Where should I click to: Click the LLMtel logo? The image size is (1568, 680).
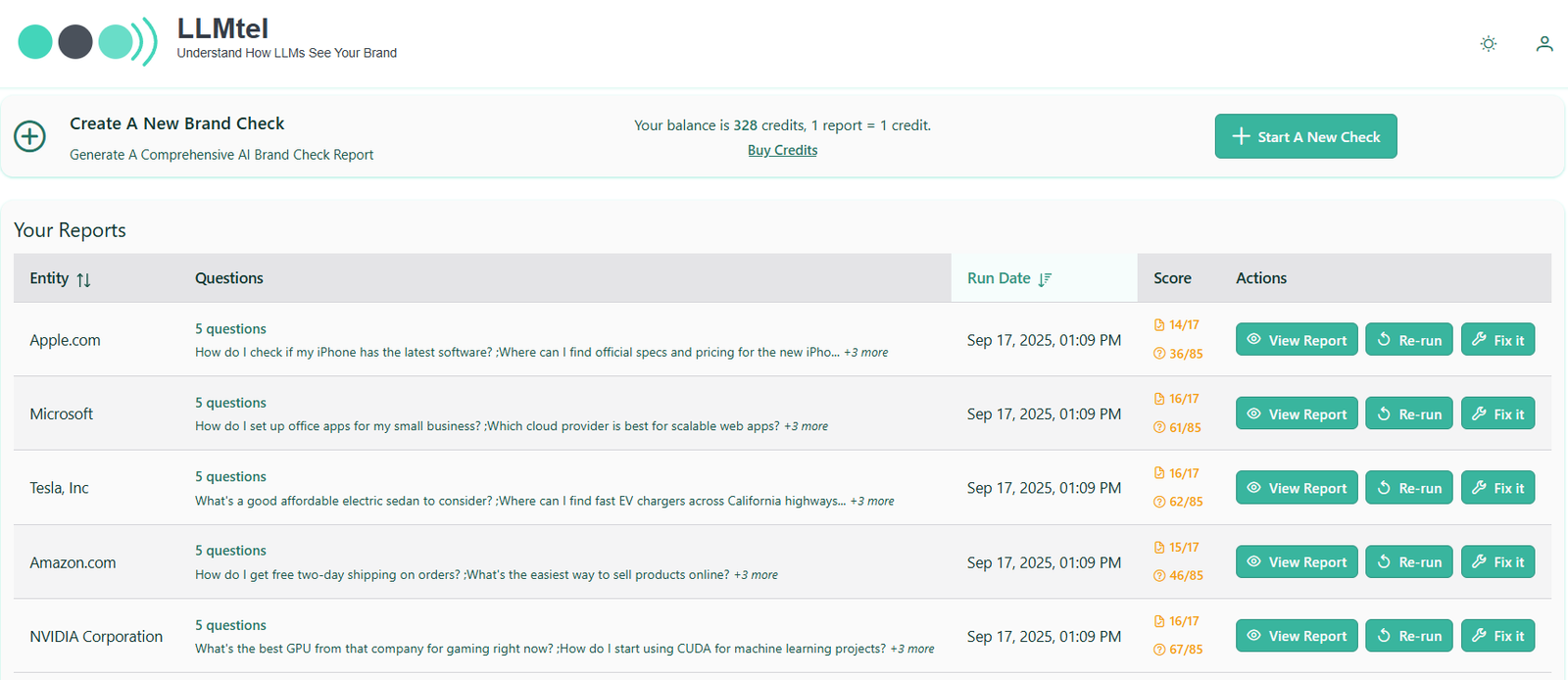87,42
